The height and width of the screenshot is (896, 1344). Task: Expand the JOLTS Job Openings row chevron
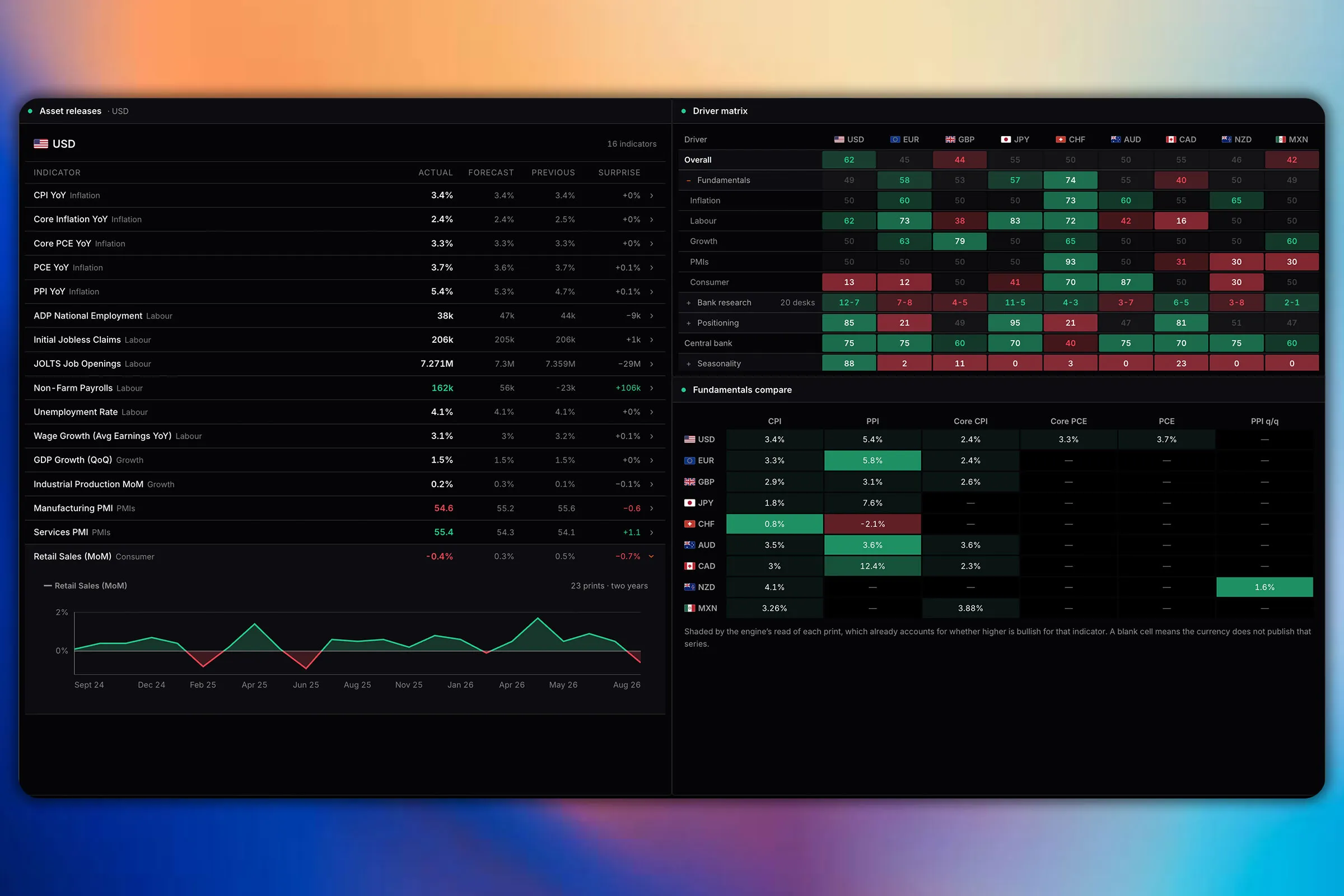(651, 364)
